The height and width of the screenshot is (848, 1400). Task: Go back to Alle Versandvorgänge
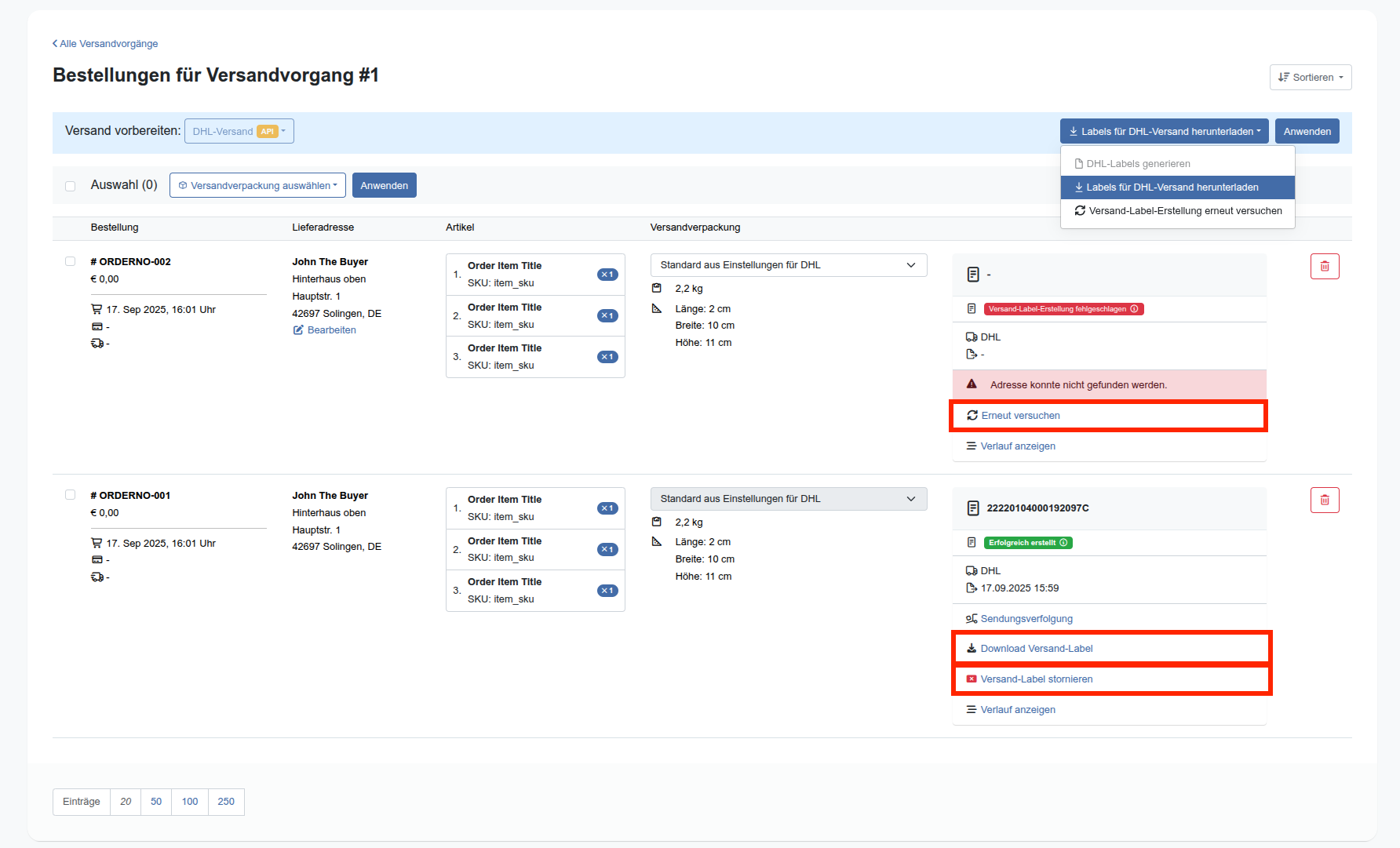pos(105,44)
